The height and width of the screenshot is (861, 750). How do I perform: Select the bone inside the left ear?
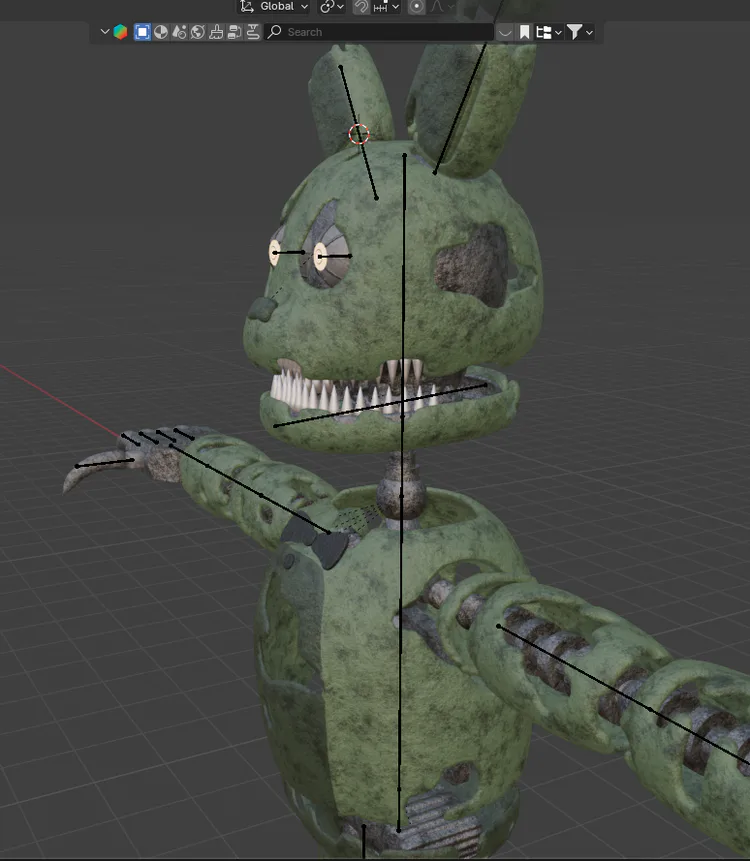click(358, 132)
